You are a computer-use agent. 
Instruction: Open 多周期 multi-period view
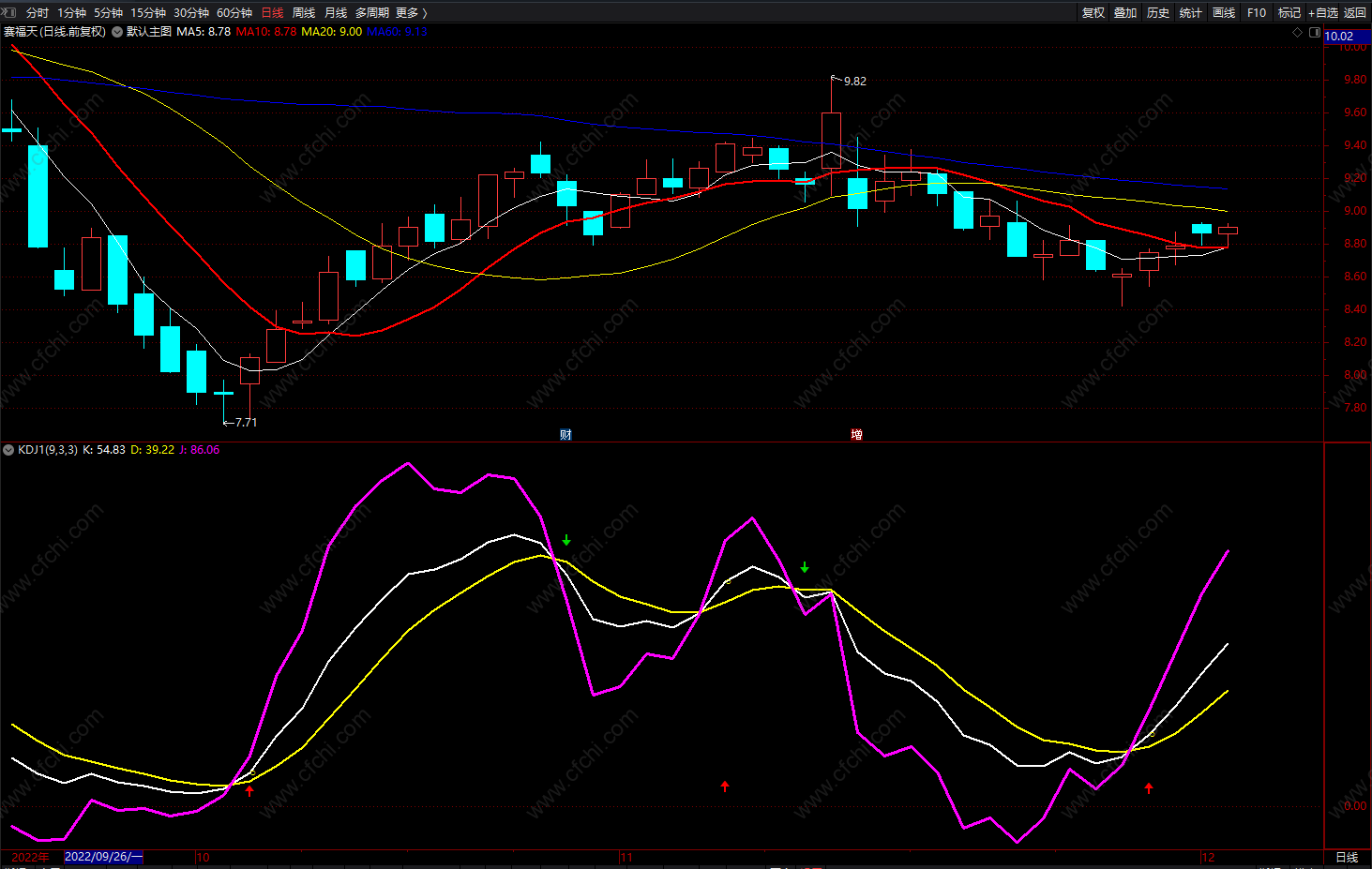[372, 12]
